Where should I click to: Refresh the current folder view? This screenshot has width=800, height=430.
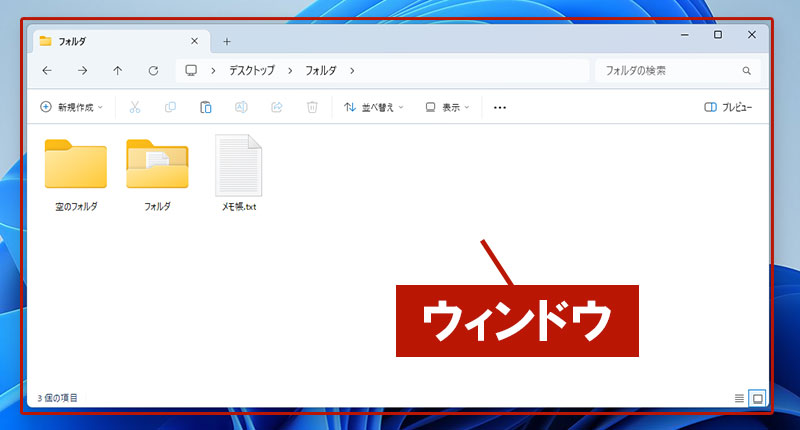point(153,71)
